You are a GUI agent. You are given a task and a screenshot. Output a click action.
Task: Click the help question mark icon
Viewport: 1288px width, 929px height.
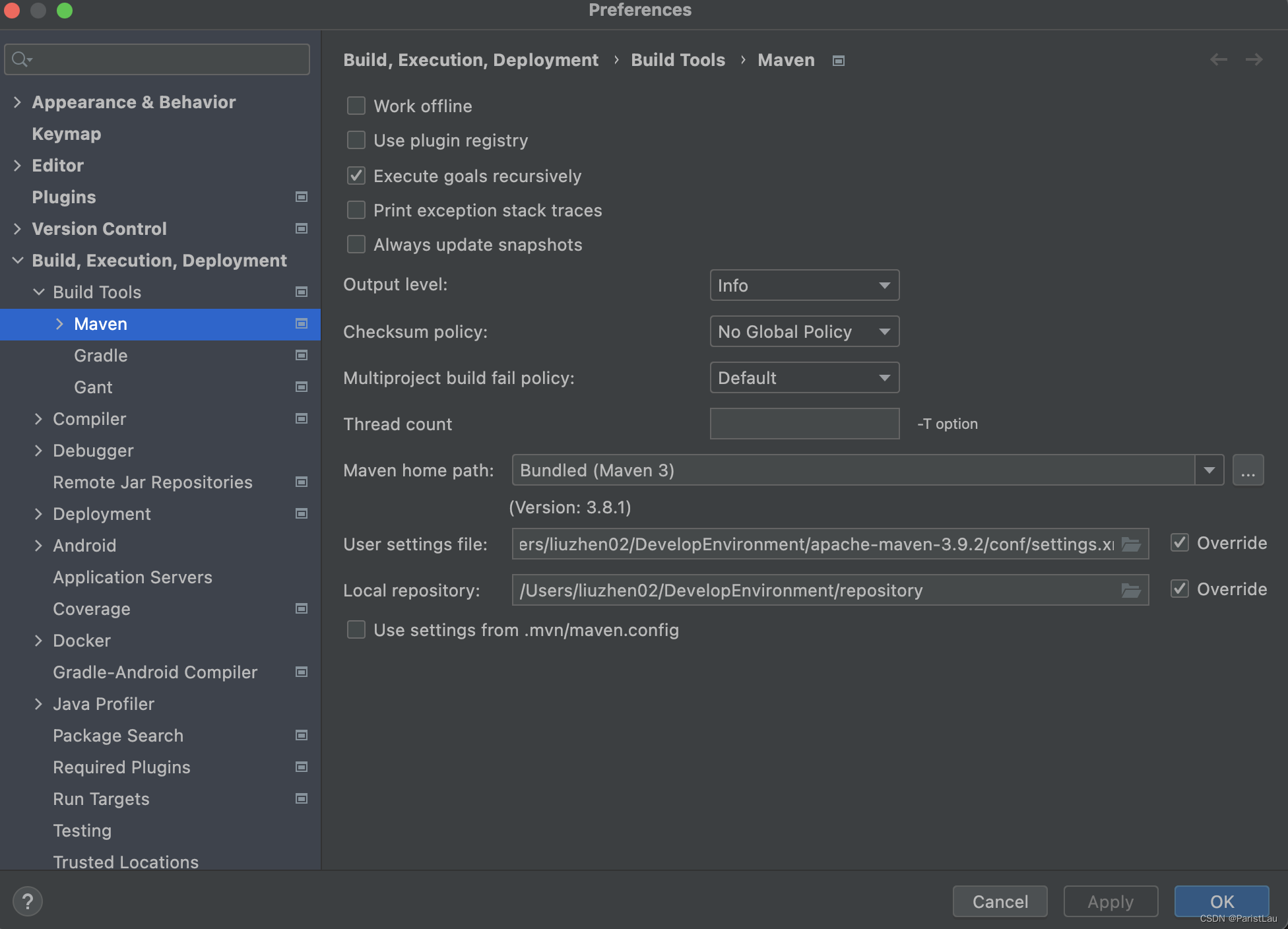click(28, 901)
